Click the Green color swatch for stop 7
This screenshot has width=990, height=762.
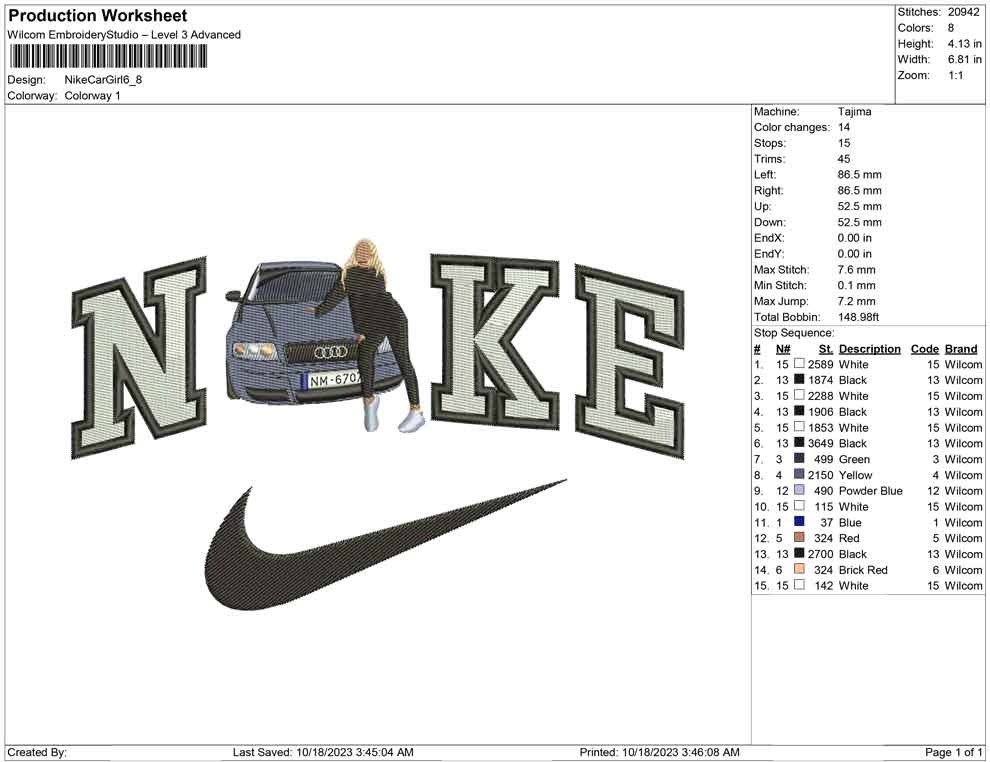[x=799, y=459]
